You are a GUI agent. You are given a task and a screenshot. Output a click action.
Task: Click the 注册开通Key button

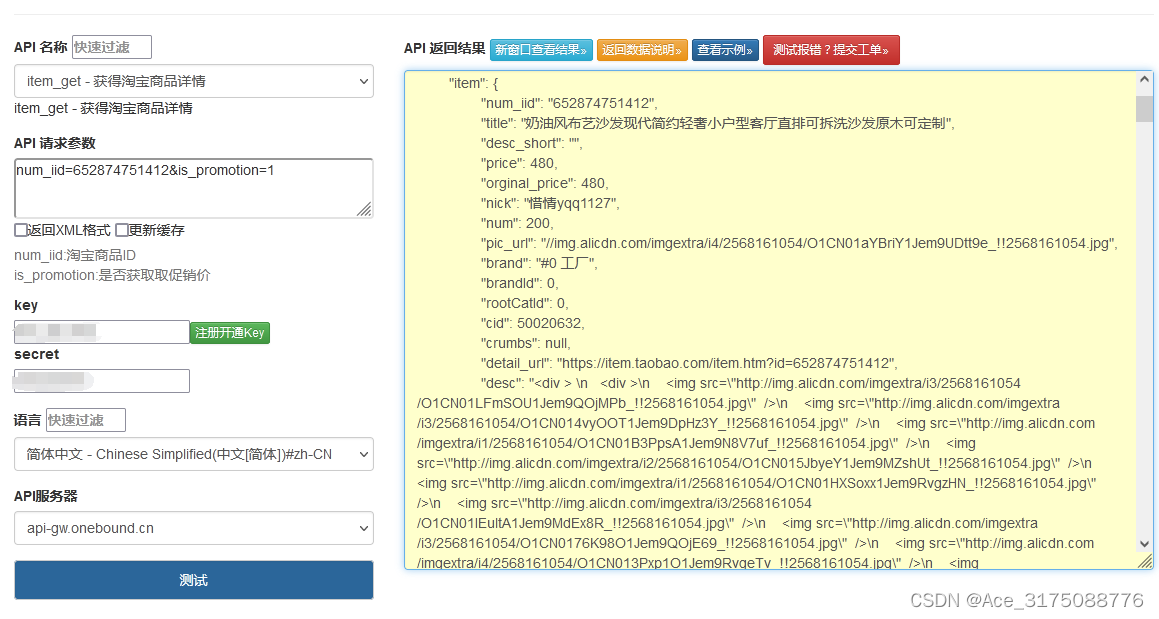(230, 333)
